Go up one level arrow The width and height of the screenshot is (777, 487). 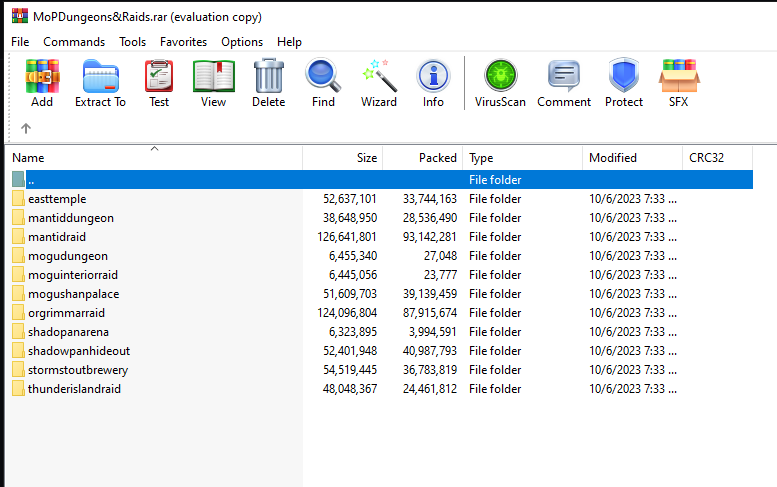point(26,128)
